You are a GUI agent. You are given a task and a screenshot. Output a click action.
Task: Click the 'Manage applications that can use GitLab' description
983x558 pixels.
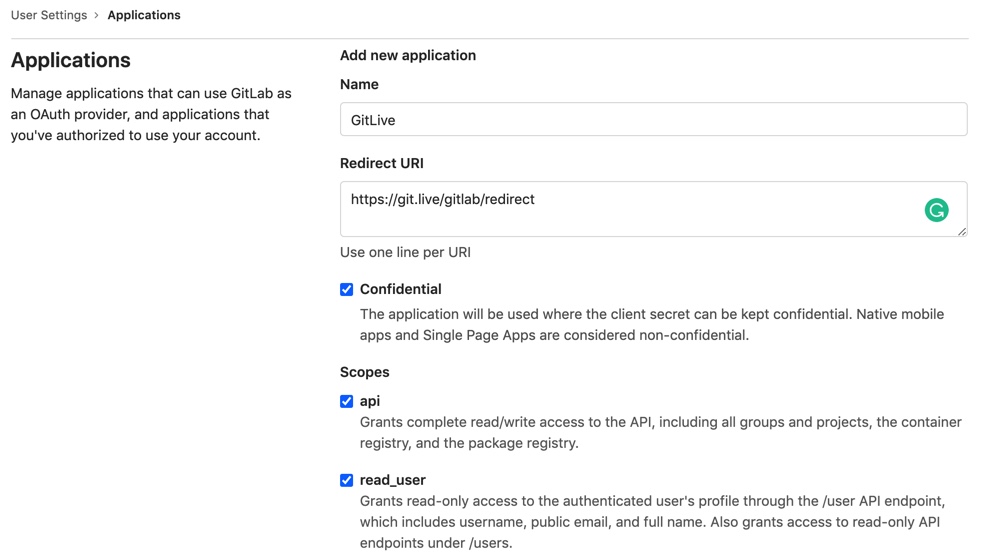tap(151, 114)
